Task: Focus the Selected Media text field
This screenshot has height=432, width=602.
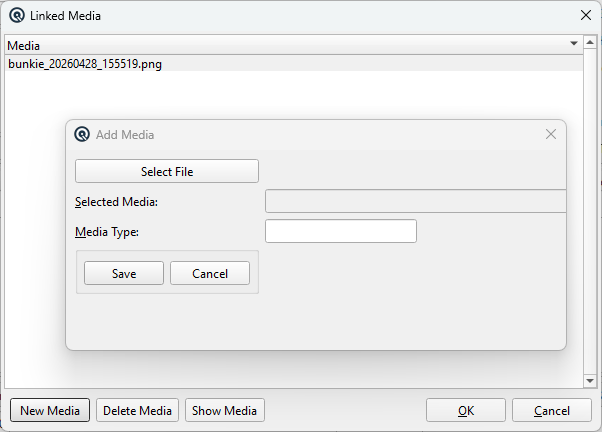Action: (x=415, y=201)
